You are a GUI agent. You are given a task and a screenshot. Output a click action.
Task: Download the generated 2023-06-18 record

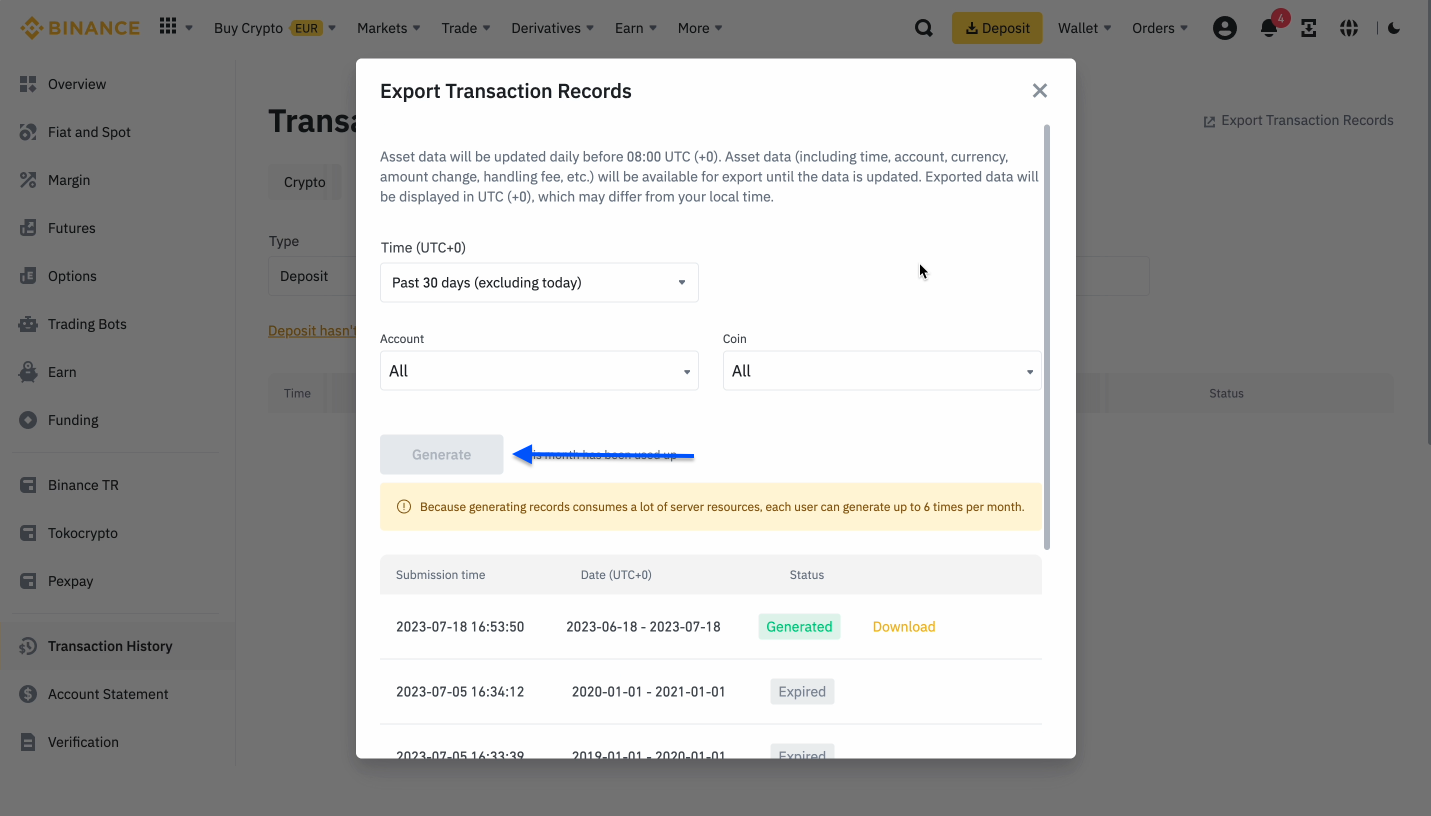point(904,627)
